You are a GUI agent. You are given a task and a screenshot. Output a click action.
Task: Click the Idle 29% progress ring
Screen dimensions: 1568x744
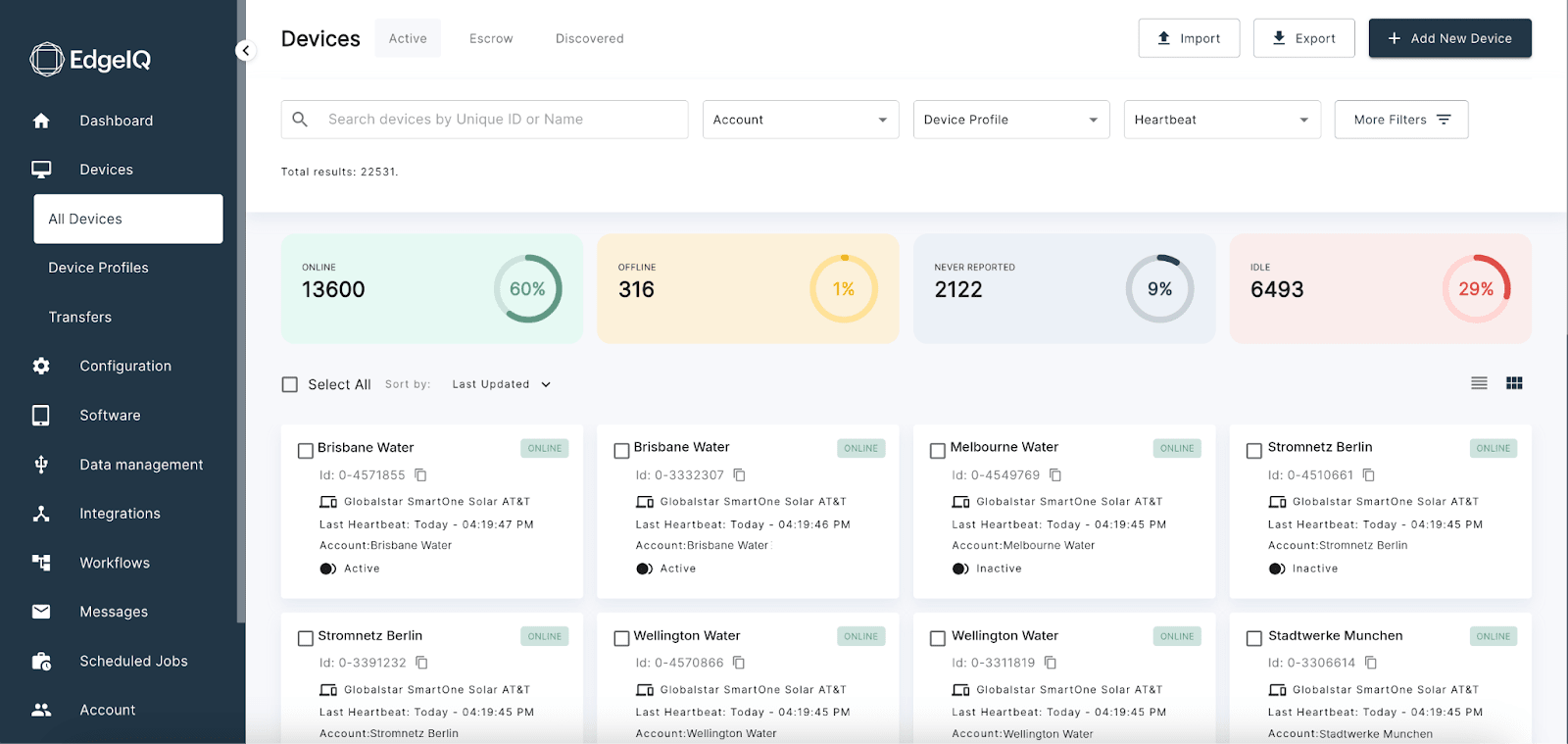tap(1477, 289)
